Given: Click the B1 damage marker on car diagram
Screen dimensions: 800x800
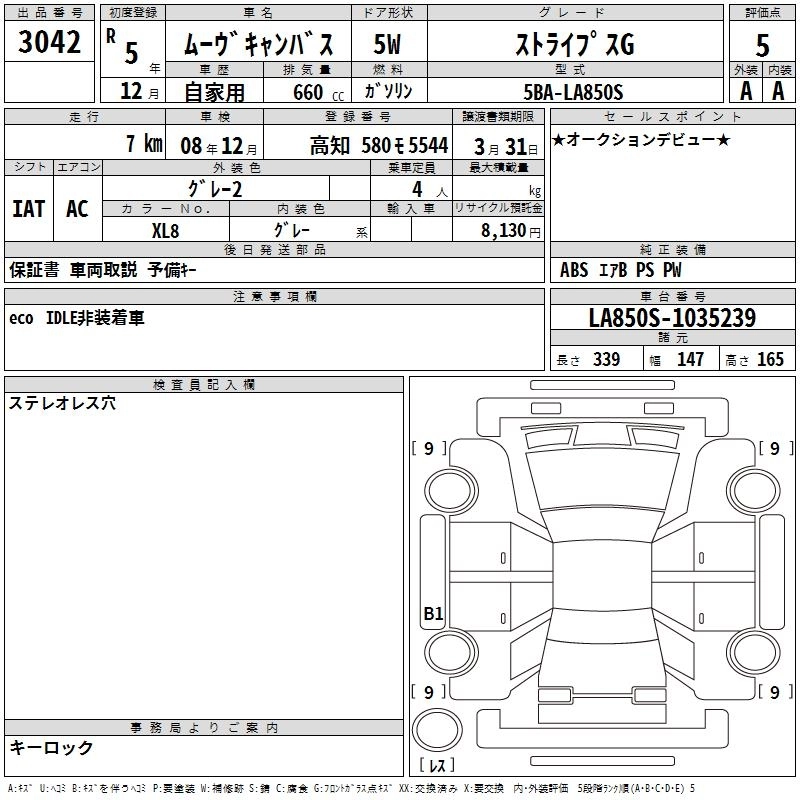Looking at the screenshot, I should 433,615.
